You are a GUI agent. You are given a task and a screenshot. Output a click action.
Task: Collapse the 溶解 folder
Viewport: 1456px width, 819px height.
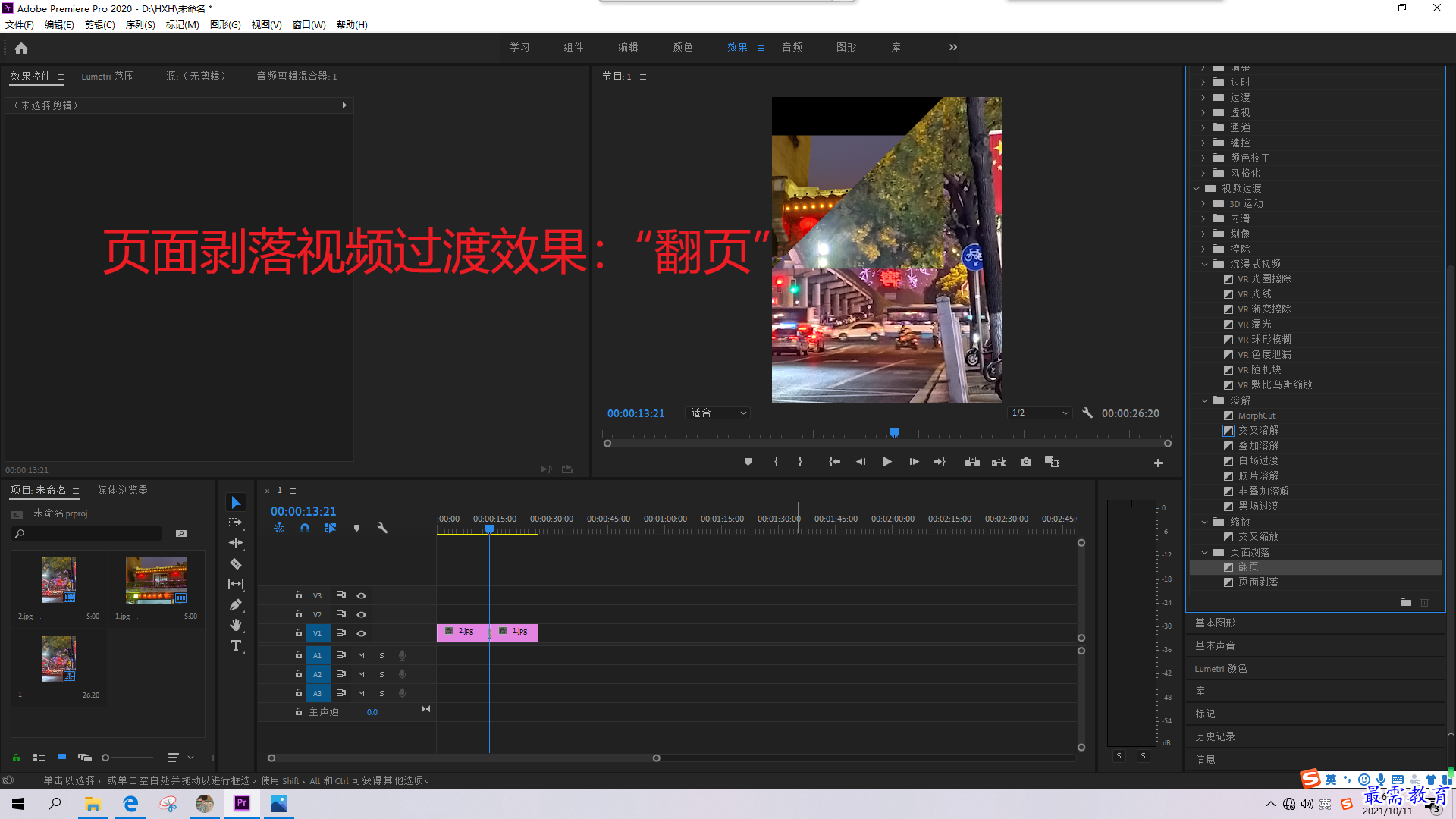coord(1204,400)
